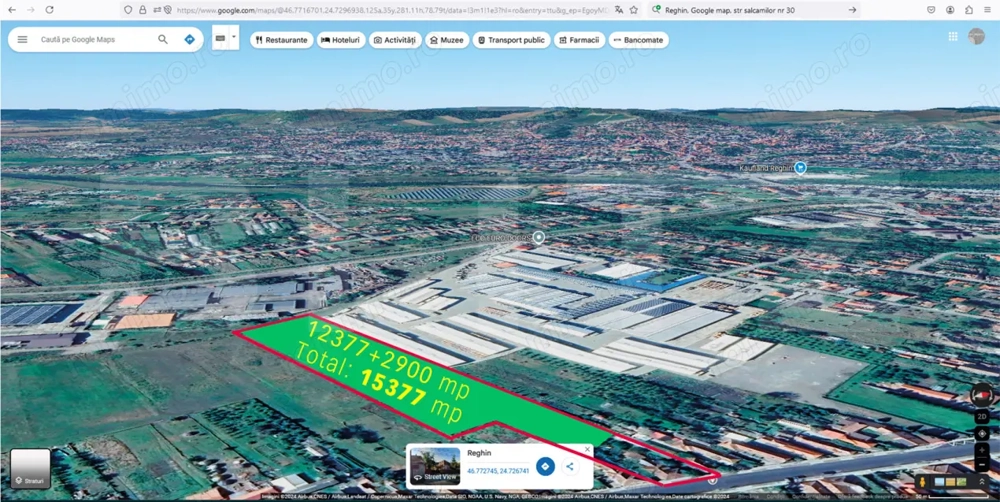
Task: Expand the imagery strip with double chevron
Action: click(982, 482)
